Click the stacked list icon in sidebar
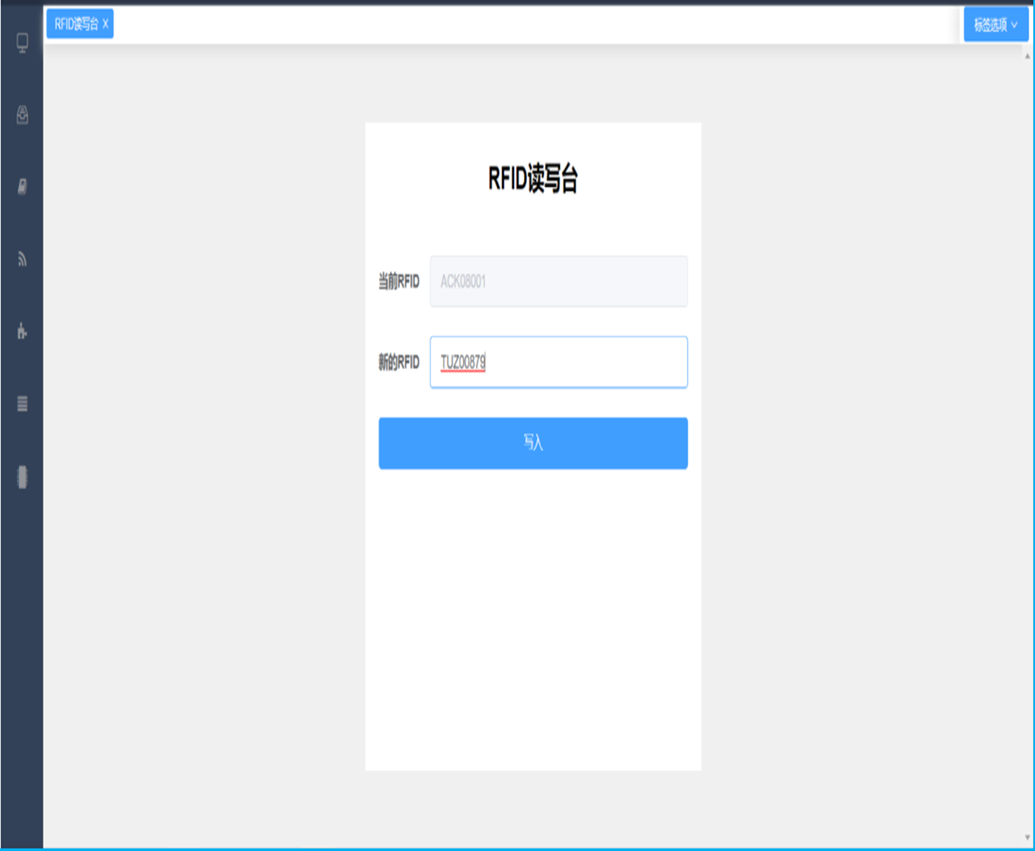Viewport: 1035px width, 851px height. pyautogui.click(x=22, y=404)
